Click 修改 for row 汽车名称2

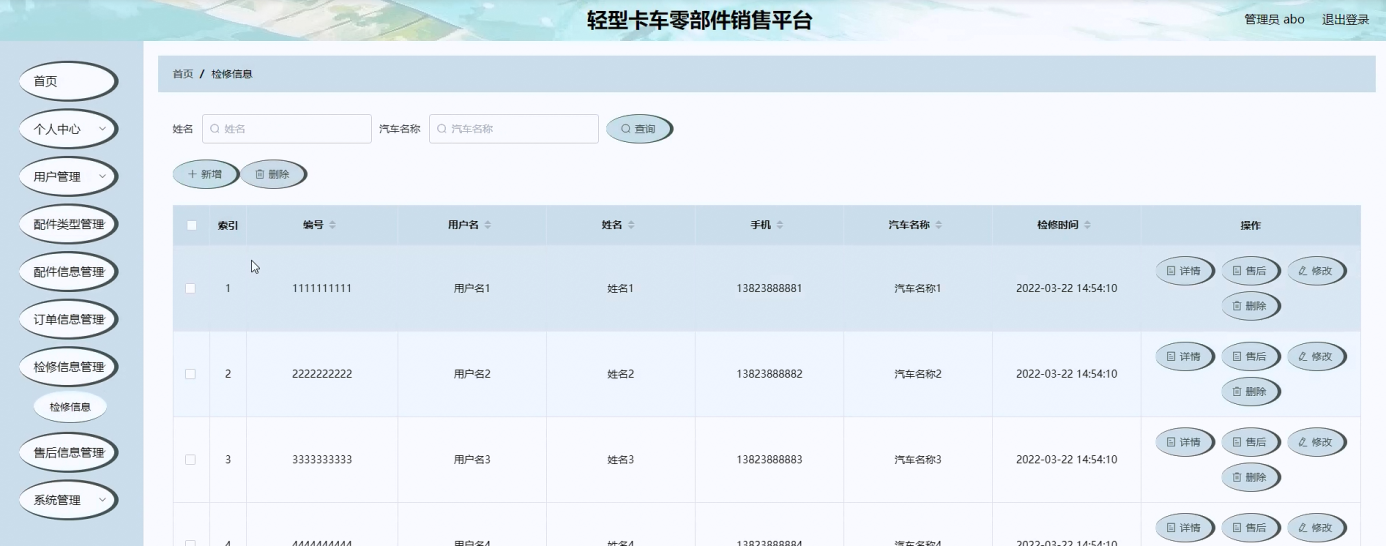pos(1316,356)
